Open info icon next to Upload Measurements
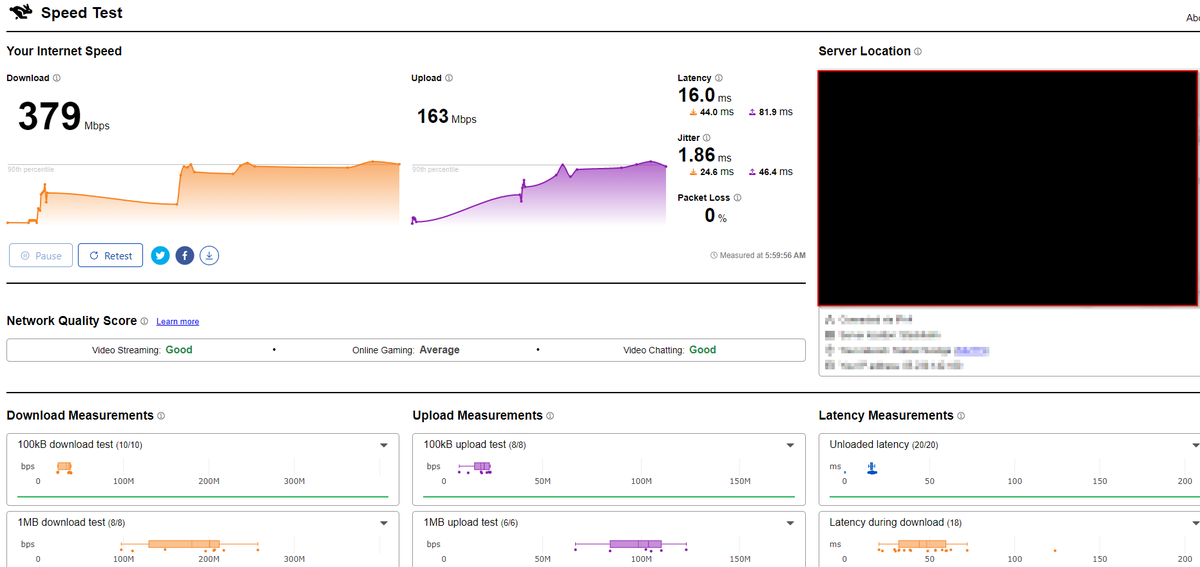Image resolution: width=1200 pixels, height=567 pixels. click(x=550, y=416)
